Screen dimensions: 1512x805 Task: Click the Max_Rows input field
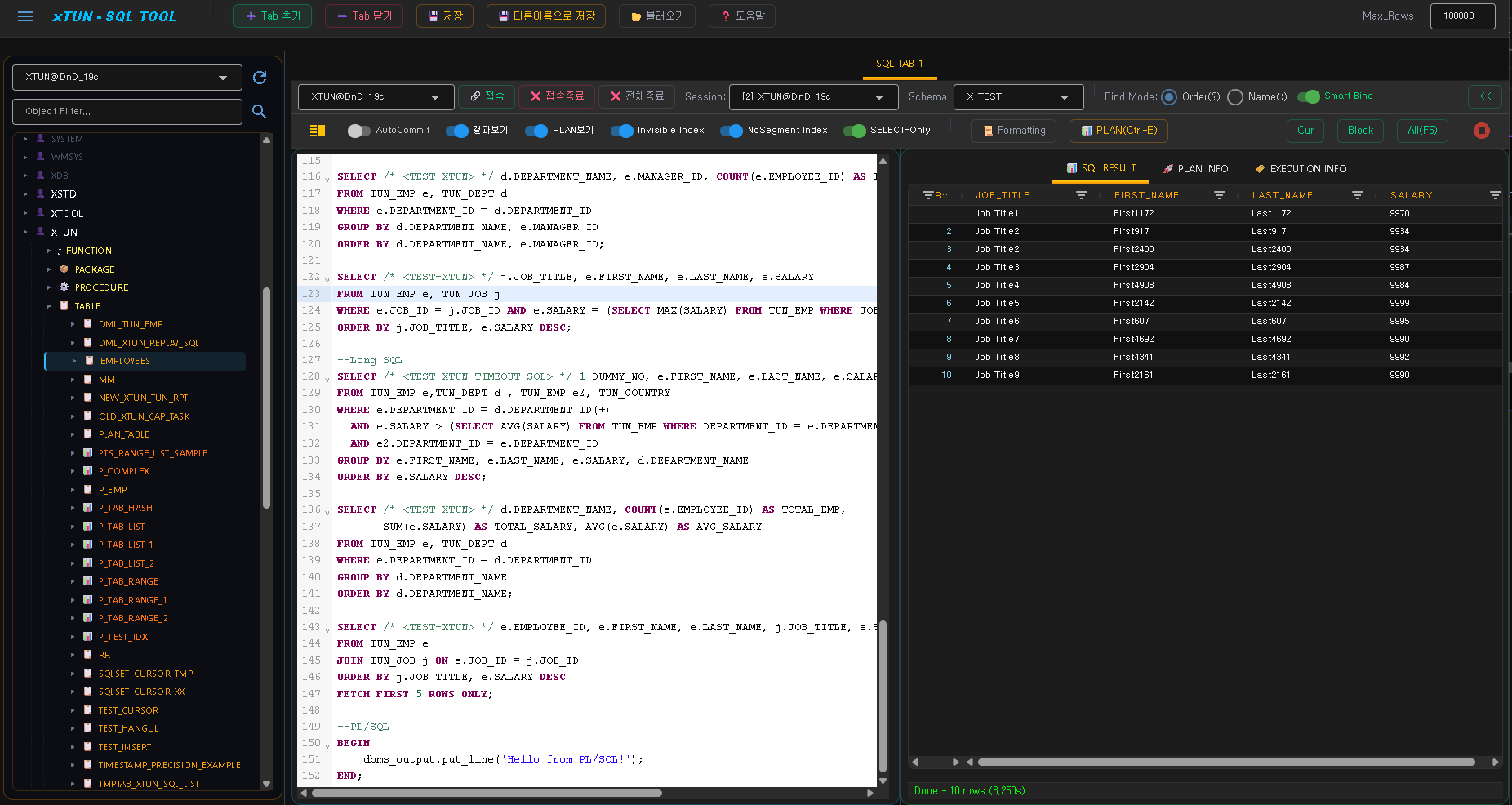(1462, 16)
